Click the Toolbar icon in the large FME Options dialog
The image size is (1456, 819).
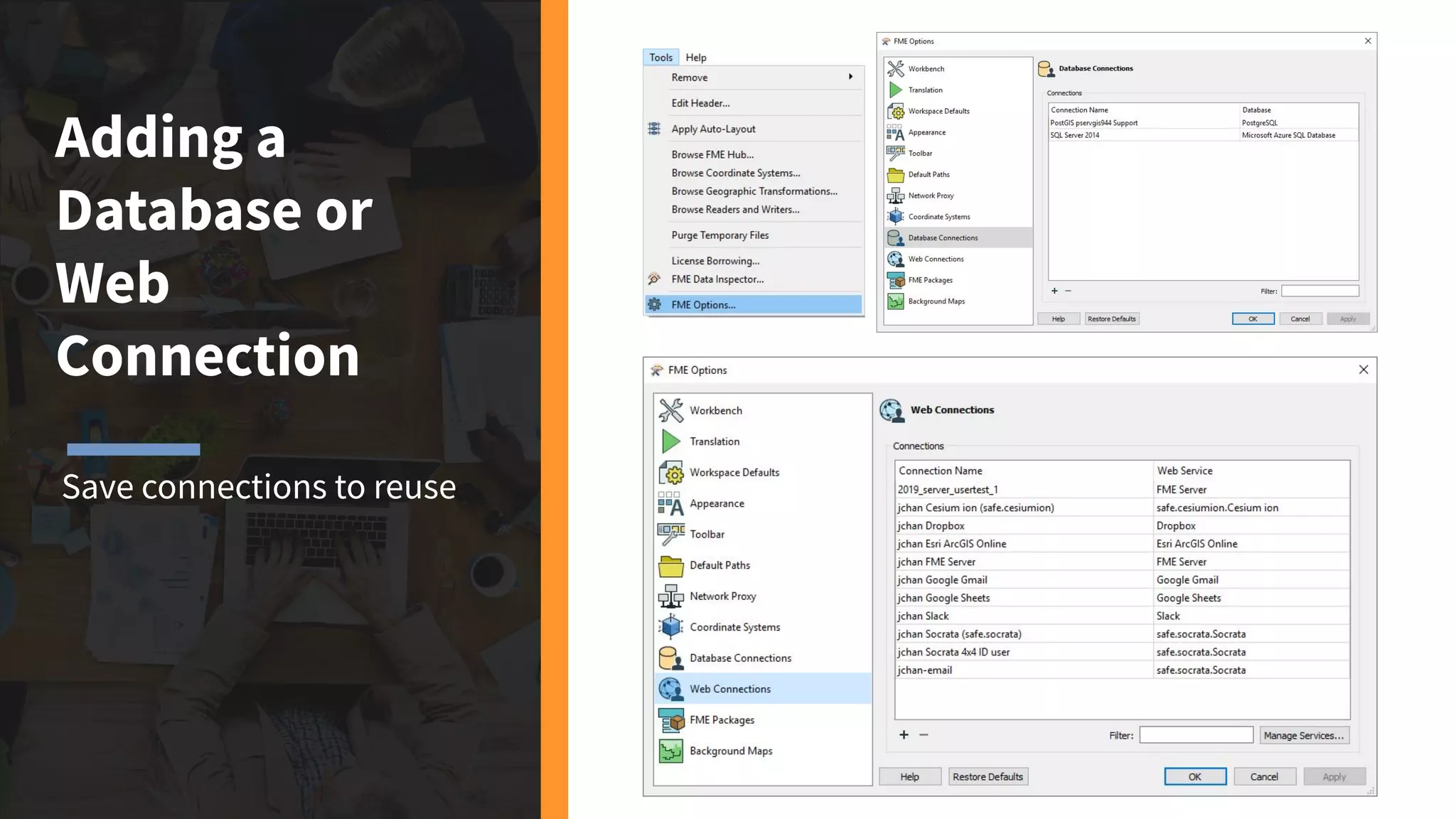point(670,534)
